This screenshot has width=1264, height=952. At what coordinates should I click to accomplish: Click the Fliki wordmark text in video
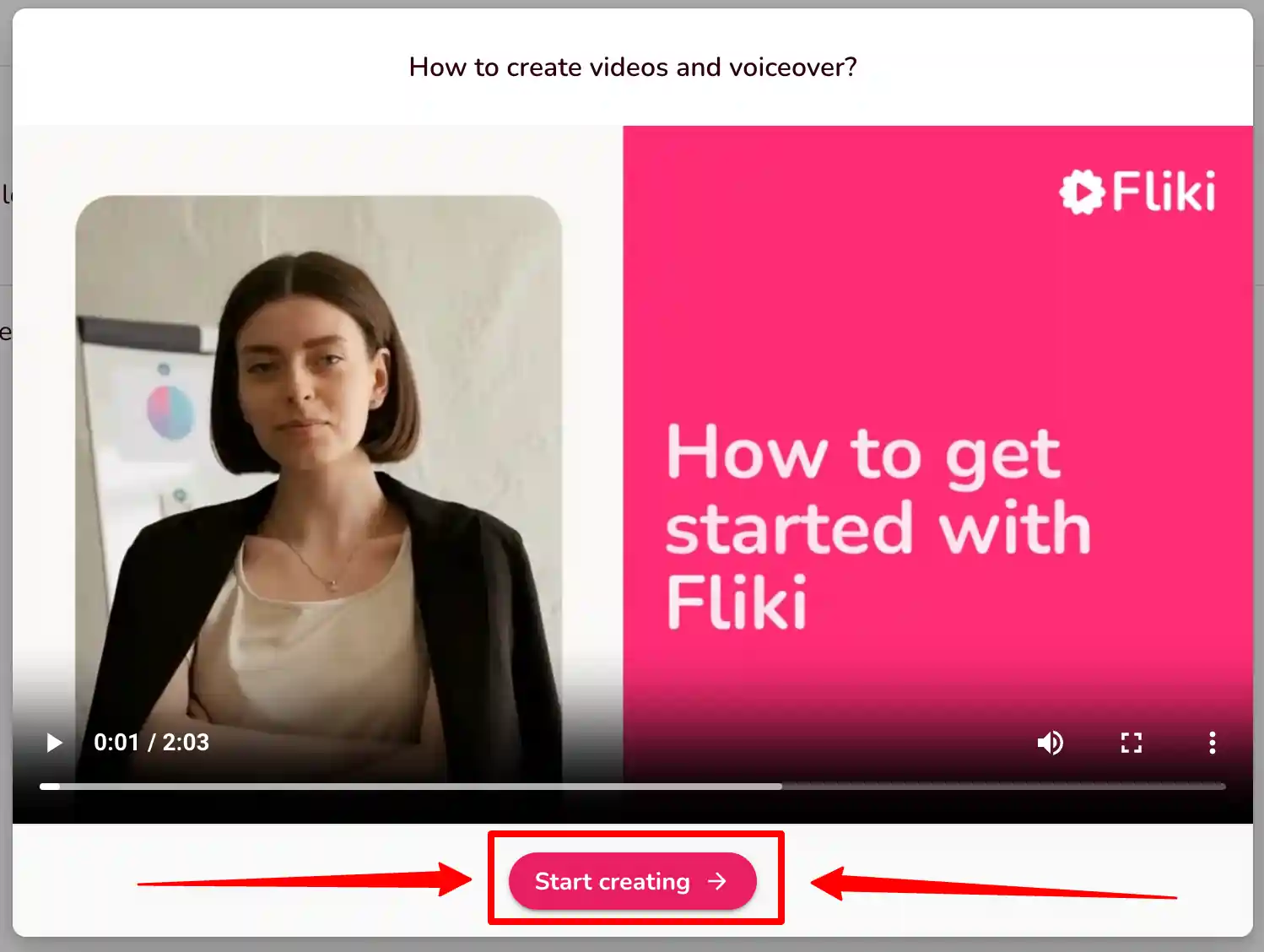click(1164, 191)
